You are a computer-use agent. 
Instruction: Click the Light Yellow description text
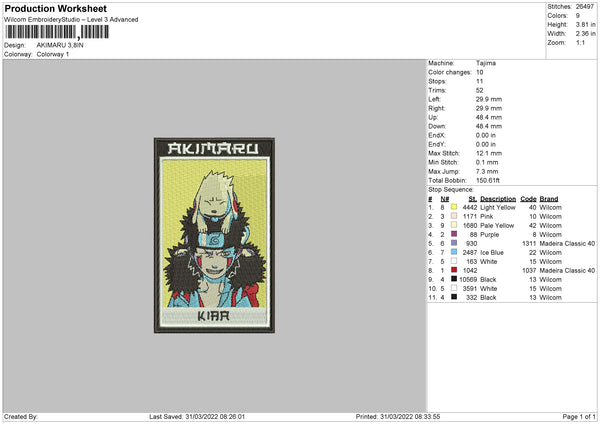pos(498,207)
